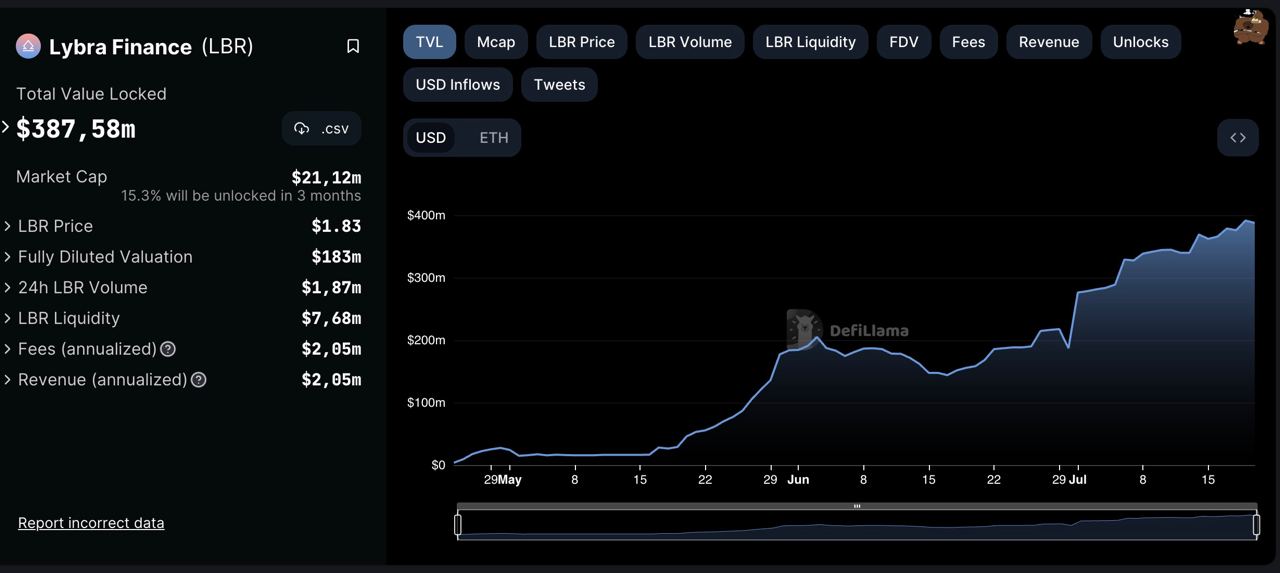Toggle the FDV chart metric
Screen dimensions: 1280x573
904,42
